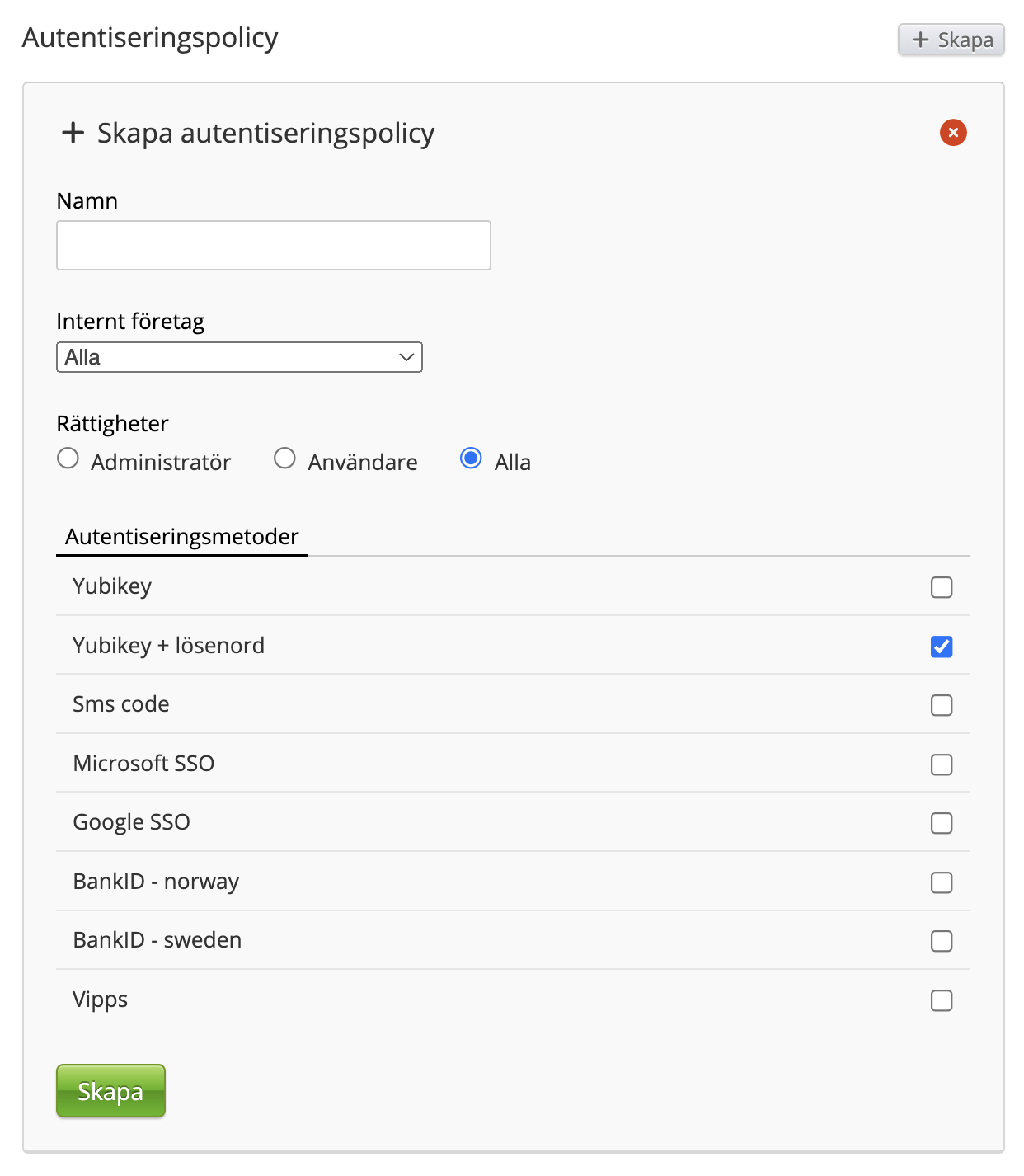Screen dimensions: 1024x1176
Task: Click the Autentiseringspolicy page heading
Action: pos(150,38)
